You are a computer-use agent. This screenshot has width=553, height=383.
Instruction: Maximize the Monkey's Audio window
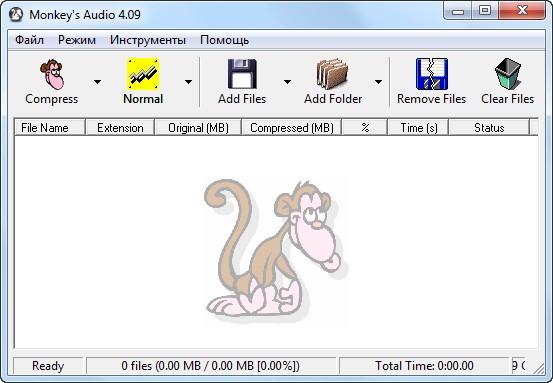pos(485,12)
